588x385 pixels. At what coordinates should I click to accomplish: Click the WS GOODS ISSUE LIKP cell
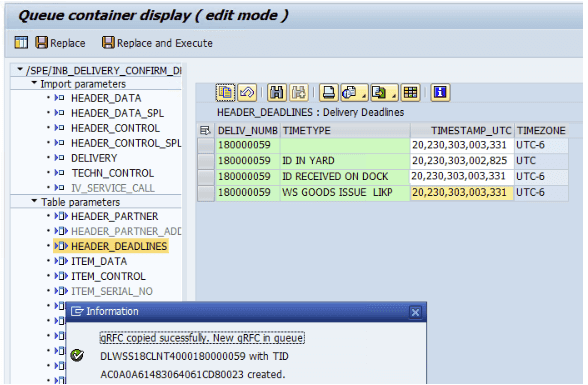click(345, 193)
